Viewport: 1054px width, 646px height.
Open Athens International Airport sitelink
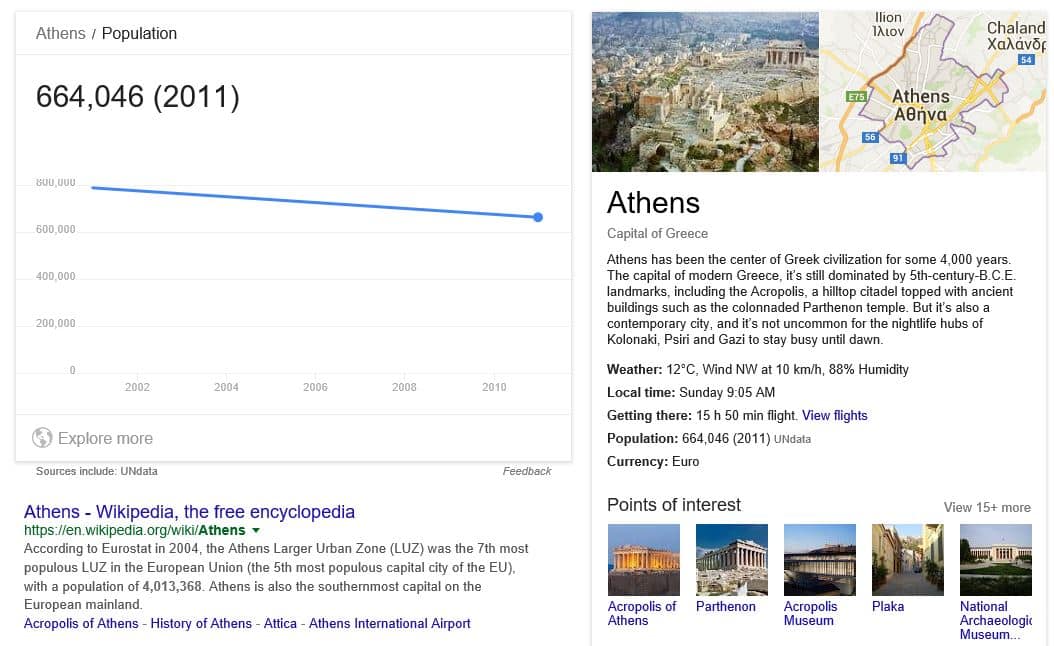389,623
